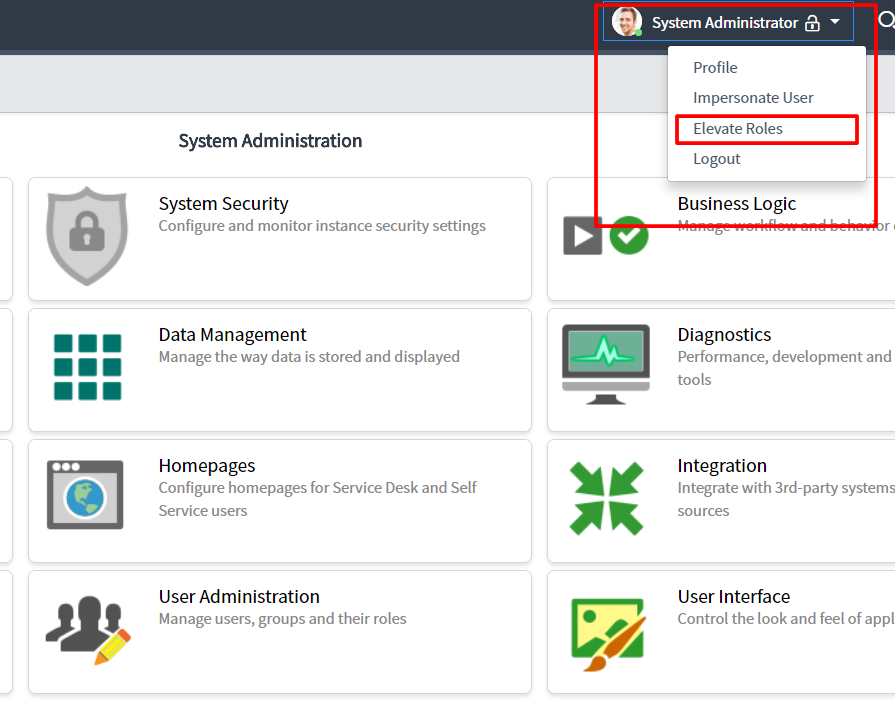Click 'Configure homepages for Service Desk' description
The height and width of the screenshot is (709, 895).
pos(317,499)
